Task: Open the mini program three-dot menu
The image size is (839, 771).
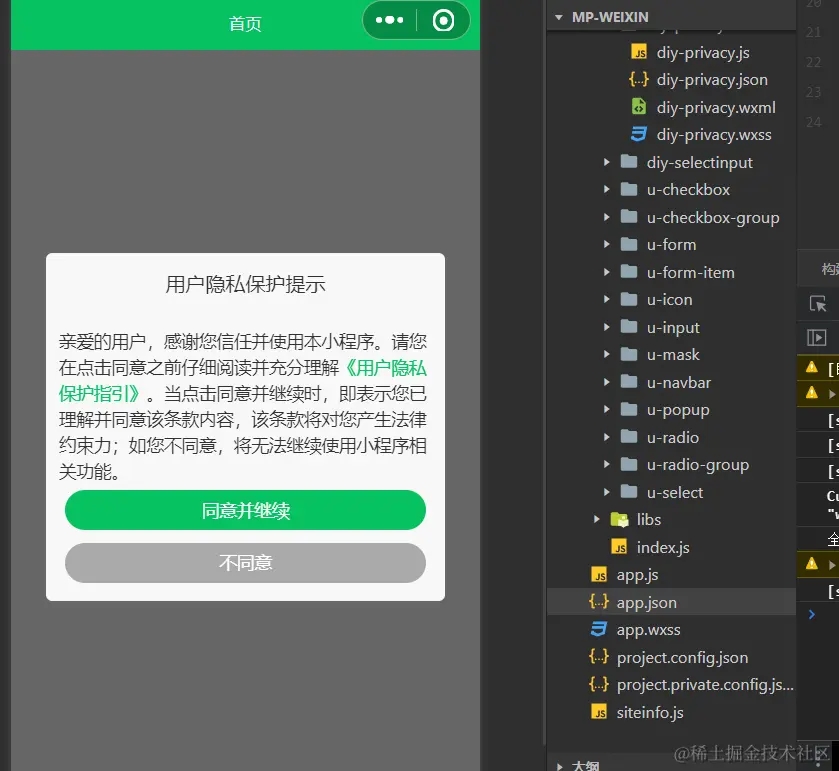Action: tap(390, 20)
